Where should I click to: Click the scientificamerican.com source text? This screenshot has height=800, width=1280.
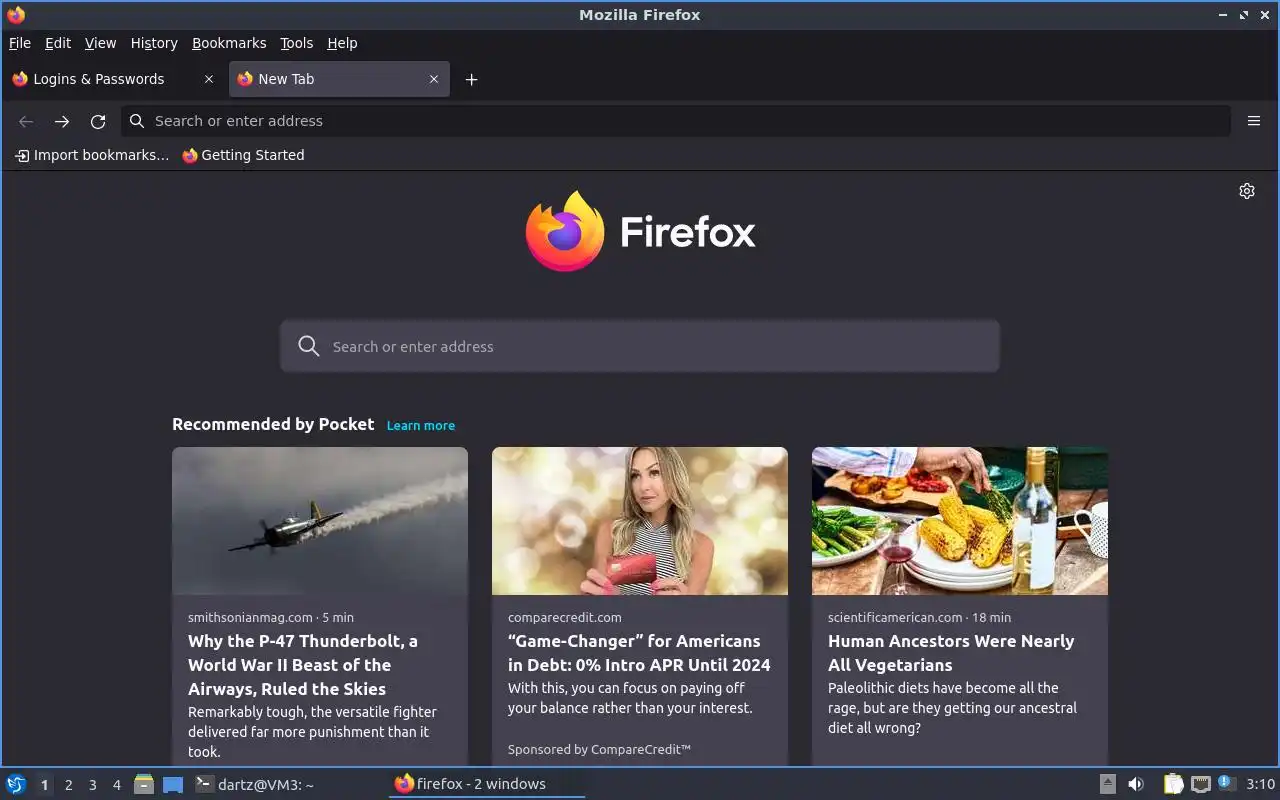895,617
